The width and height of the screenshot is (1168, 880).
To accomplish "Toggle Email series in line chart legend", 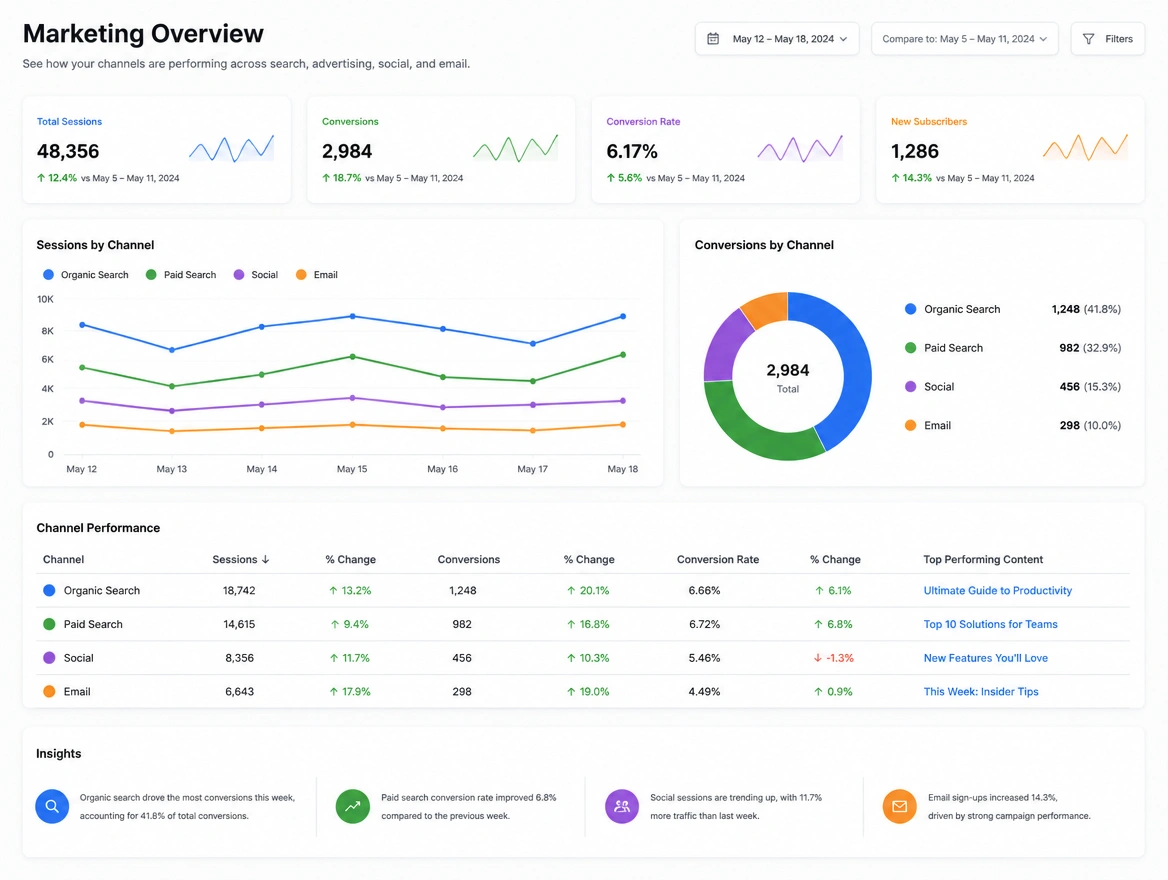I will pos(317,275).
